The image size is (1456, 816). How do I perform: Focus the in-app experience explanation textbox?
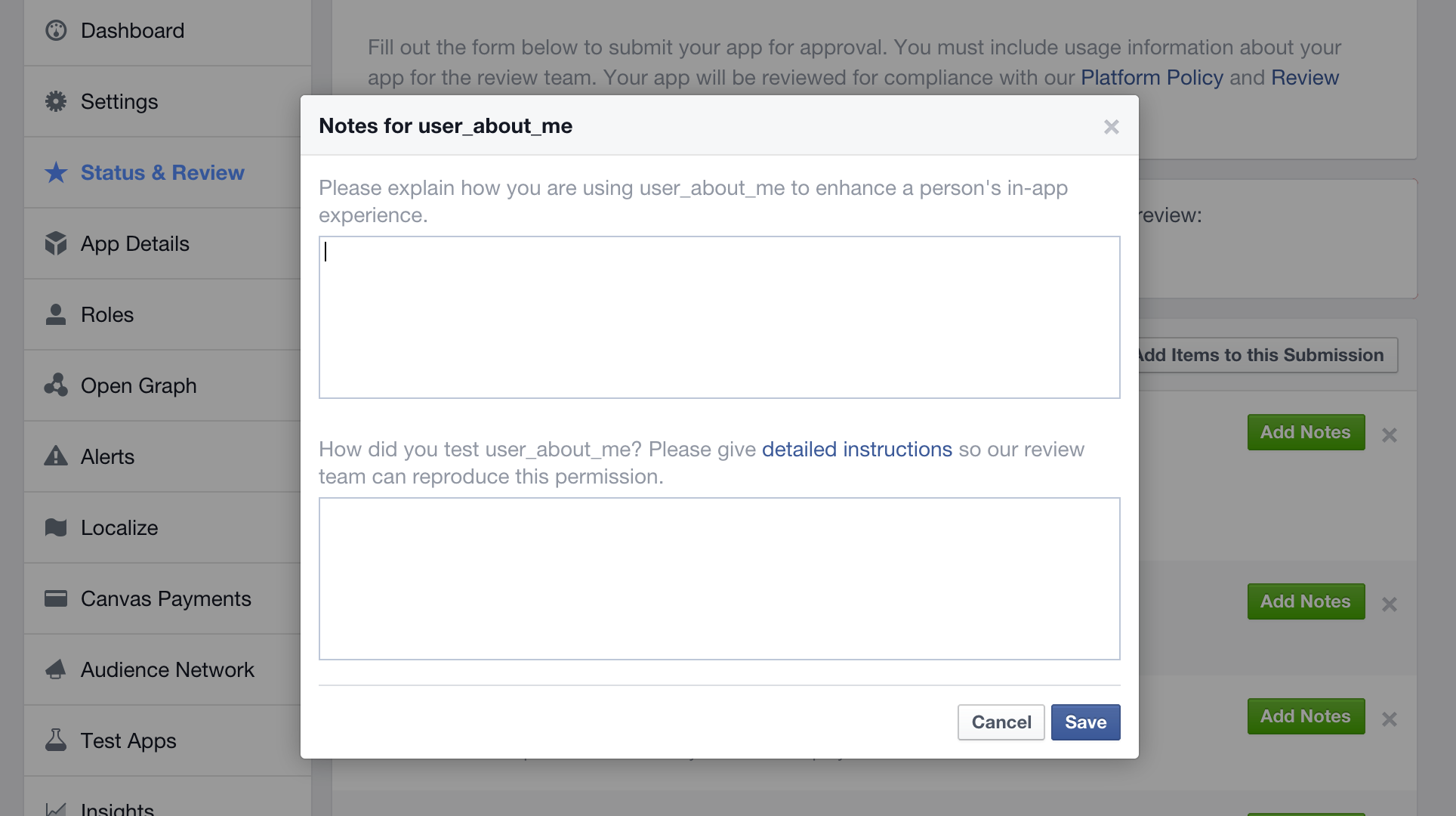(x=720, y=317)
